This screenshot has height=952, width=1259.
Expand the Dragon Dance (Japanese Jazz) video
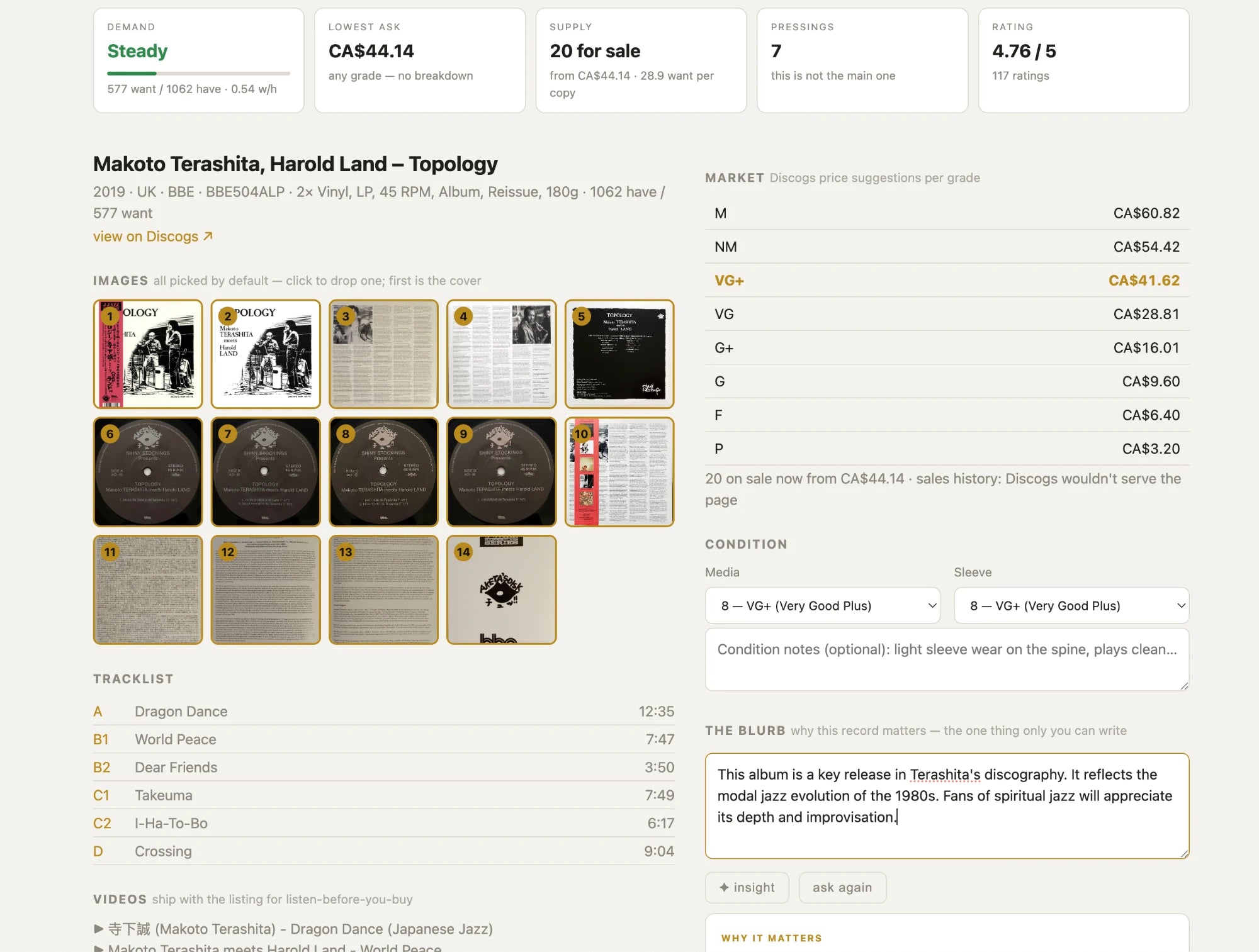tap(293, 929)
